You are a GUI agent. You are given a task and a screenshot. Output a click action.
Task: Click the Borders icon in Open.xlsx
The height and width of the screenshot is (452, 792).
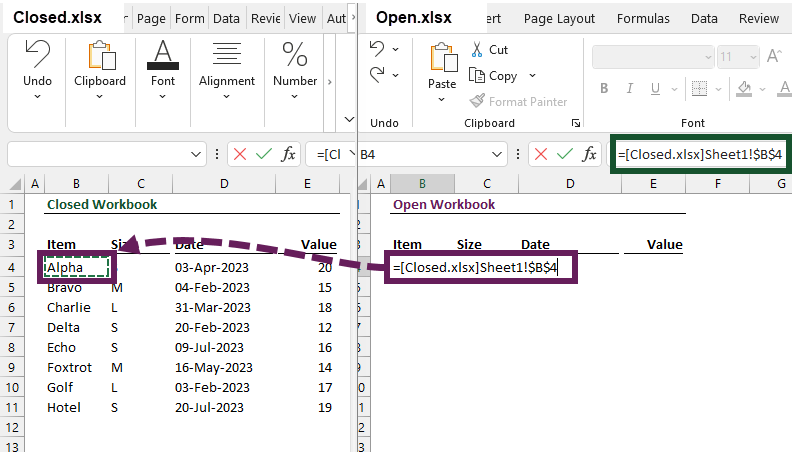point(699,89)
